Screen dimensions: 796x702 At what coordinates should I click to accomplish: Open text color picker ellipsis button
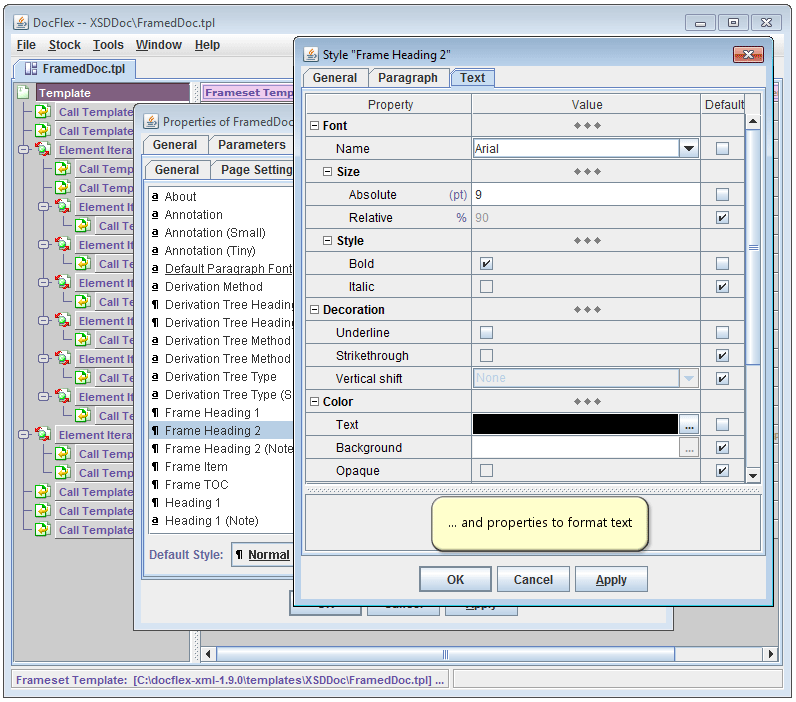coord(688,425)
